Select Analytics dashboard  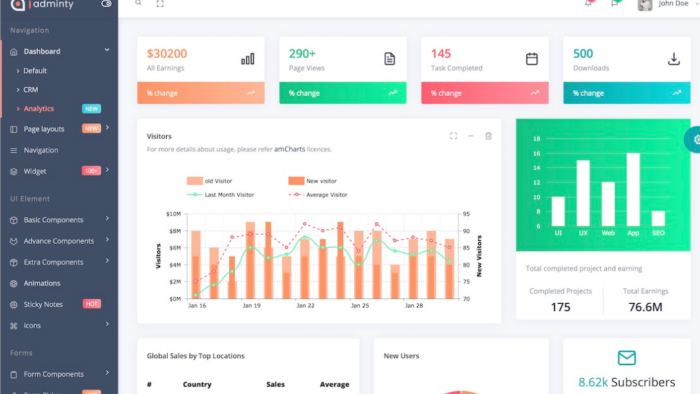tap(39, 108)
